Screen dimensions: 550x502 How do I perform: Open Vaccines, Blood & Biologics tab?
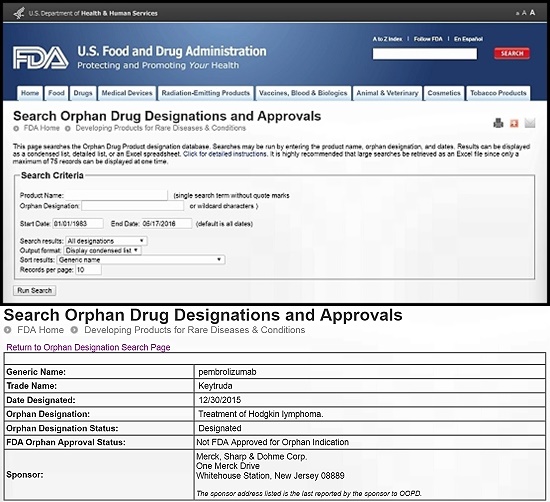[303, 93]
